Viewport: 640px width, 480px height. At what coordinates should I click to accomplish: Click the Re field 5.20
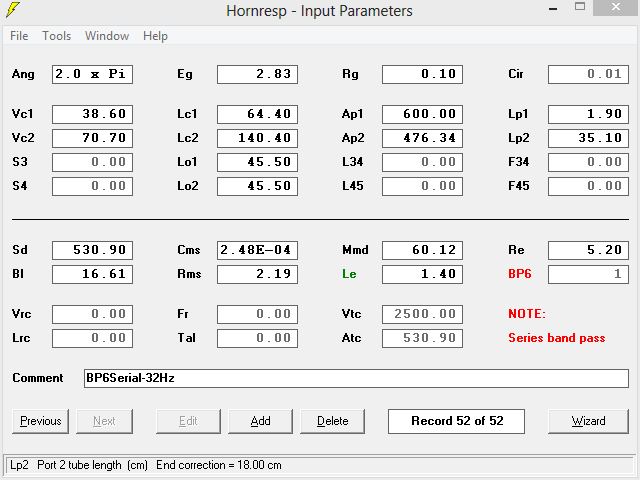[589, 250]
